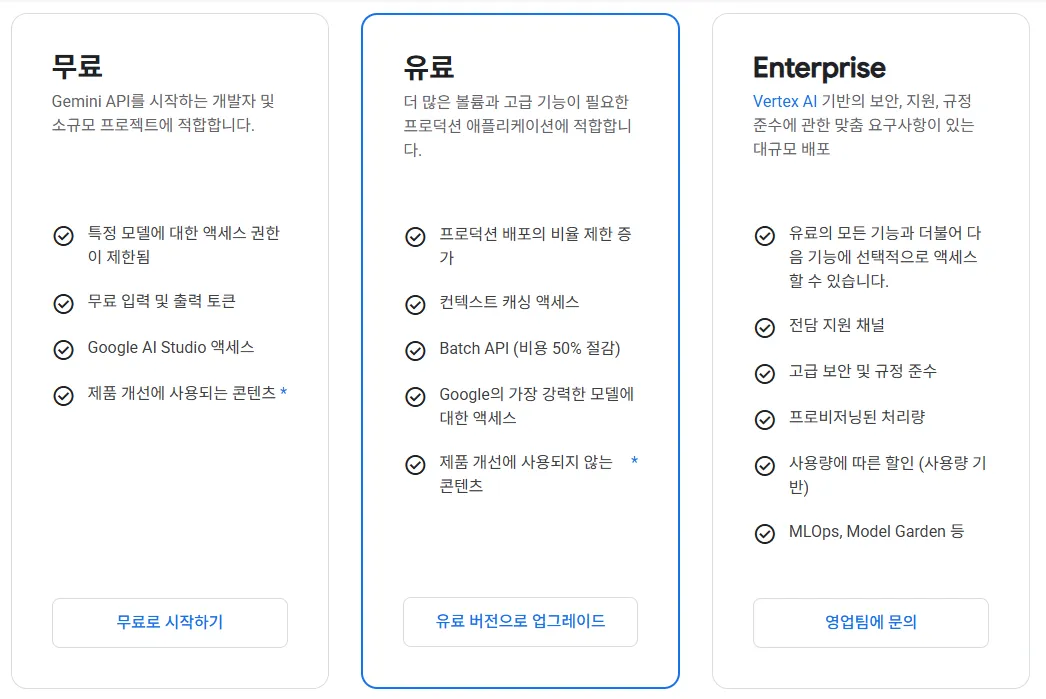Click "영업팀에 문의" button

point(870,622)
